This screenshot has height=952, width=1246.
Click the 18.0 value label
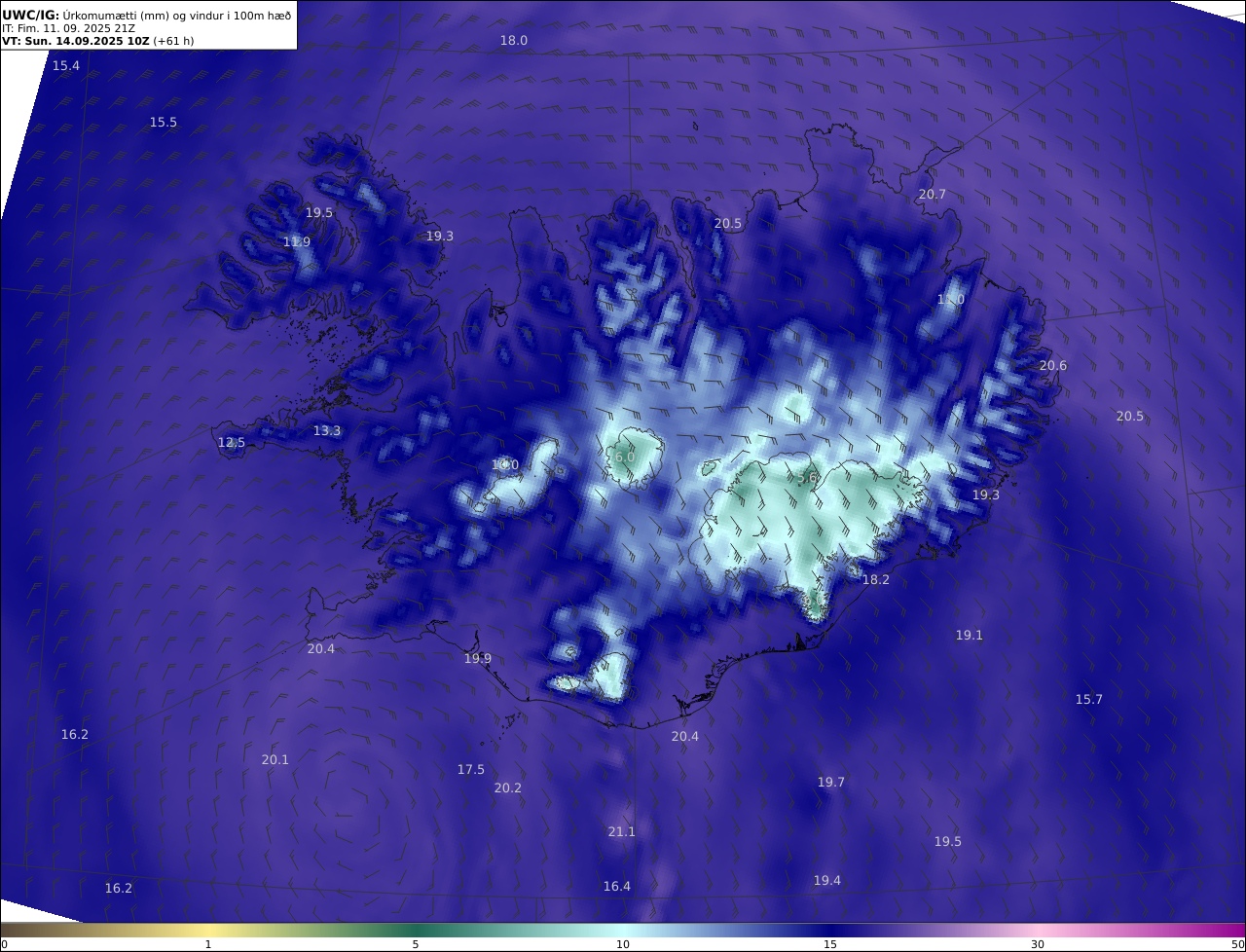pyautogui.click(x=514, y=40)
